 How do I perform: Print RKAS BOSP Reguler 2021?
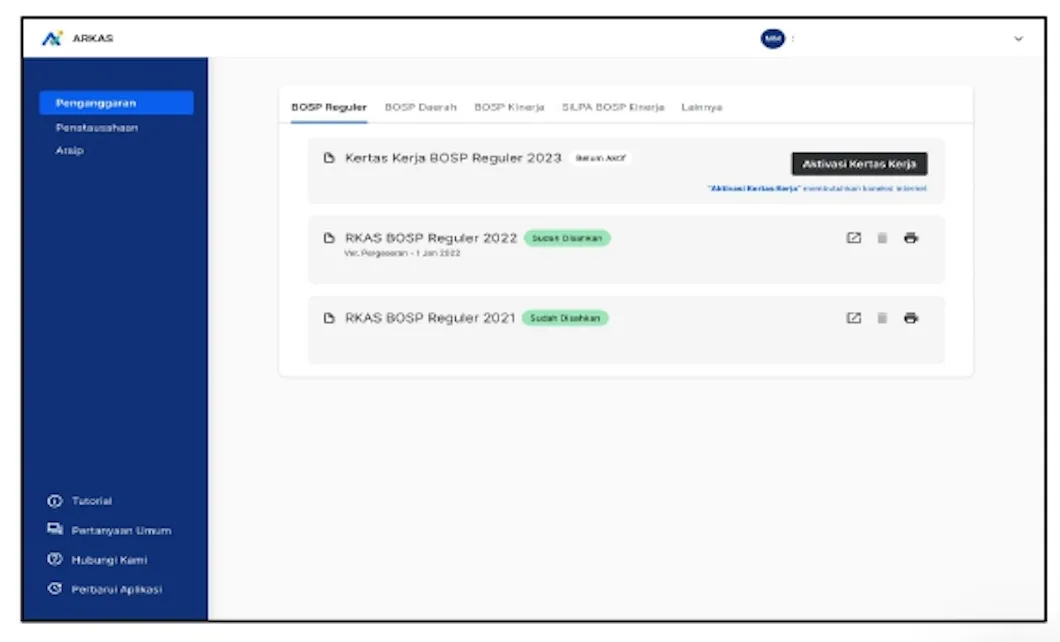tap(911, 318)
